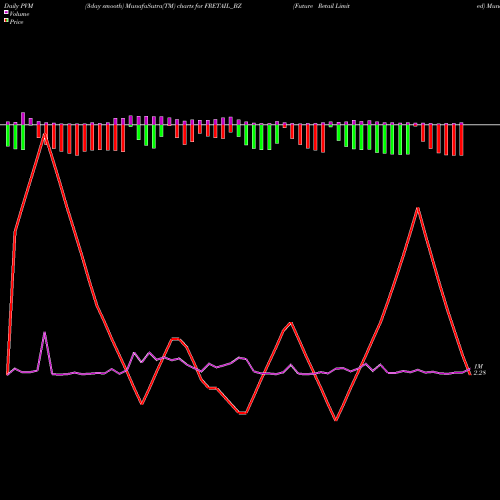Click the 2.28 value label
This screenshot has width=500, height=500.
(x=480, y=373)
